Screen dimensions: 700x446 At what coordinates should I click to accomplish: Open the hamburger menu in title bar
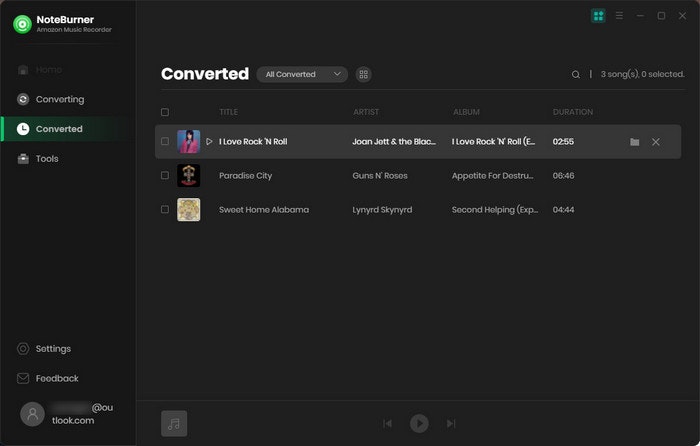click(619, 16)
